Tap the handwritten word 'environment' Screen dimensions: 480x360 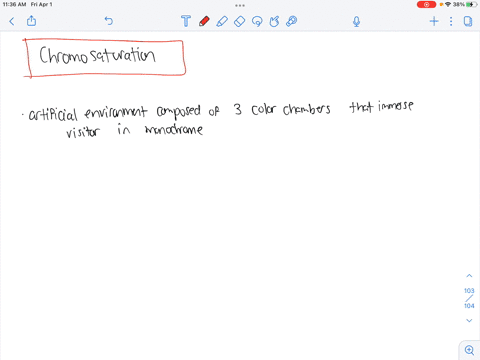(115, 112)
